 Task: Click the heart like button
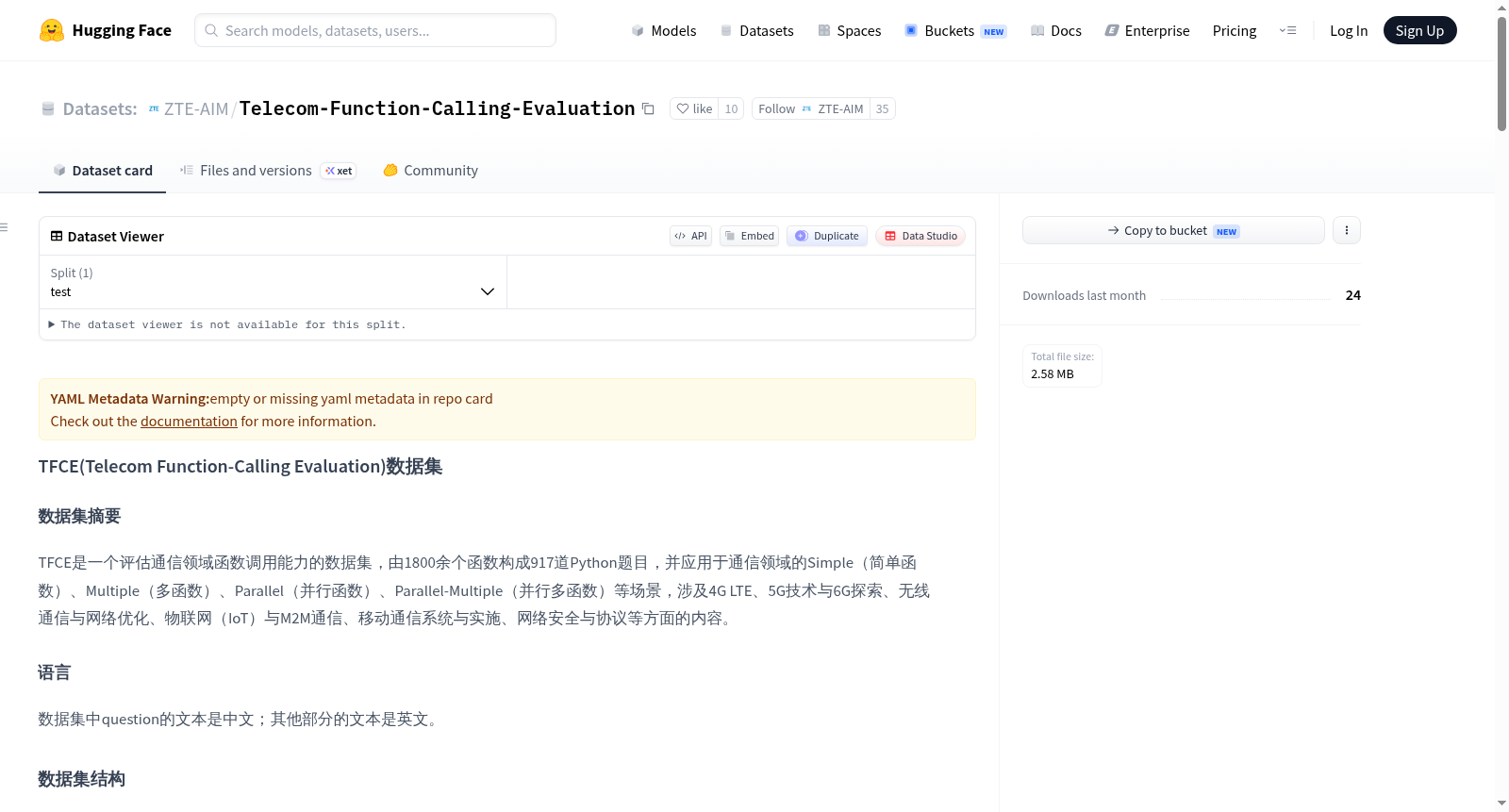click(x=694, y=108)
